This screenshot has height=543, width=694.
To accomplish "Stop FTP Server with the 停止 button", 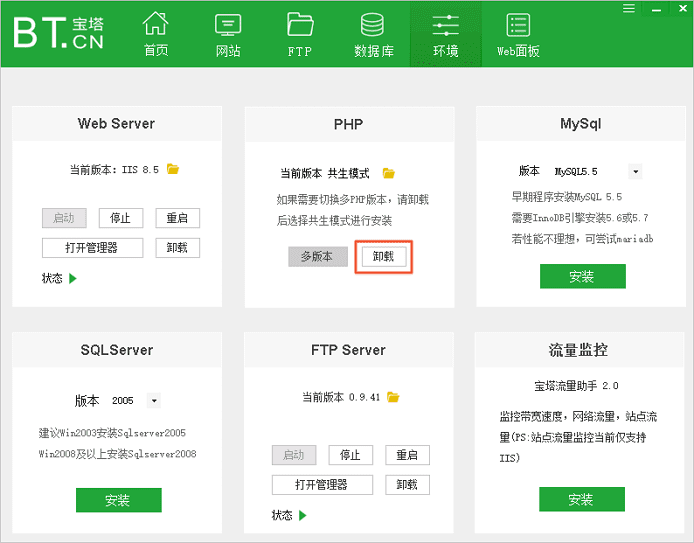I will pyautogui.click(x=350, y=455).
